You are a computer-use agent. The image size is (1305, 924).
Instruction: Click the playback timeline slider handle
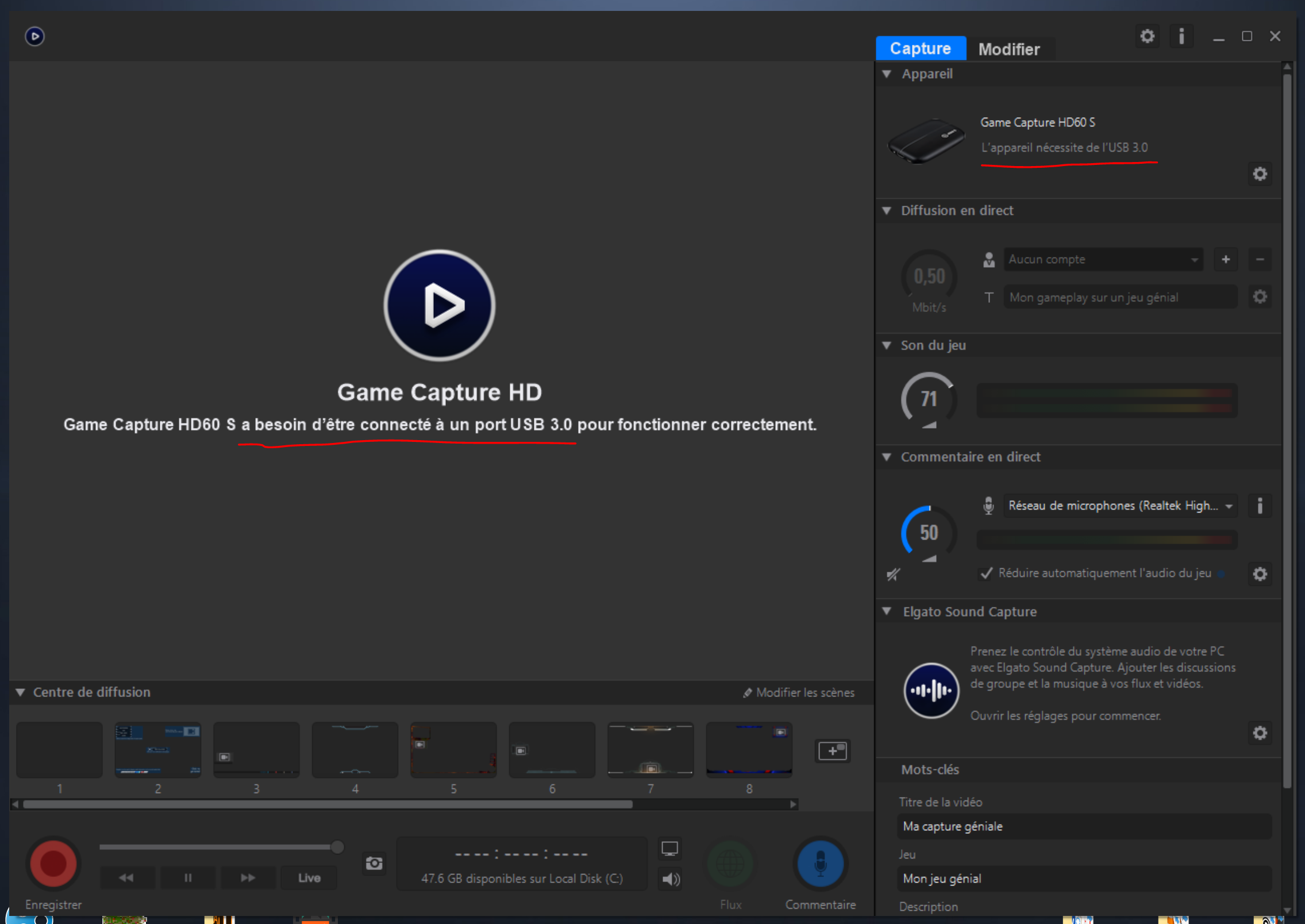(x=337, y=846)
